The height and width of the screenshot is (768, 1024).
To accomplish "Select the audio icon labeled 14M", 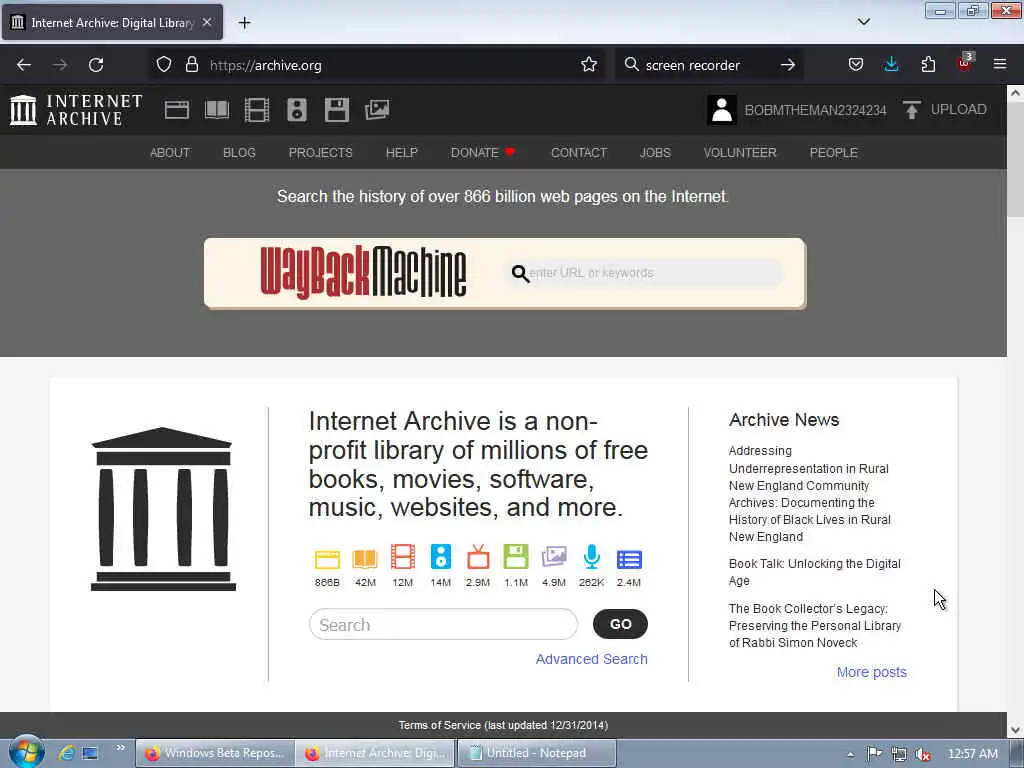I will pyautogui.click(x=441, y=557).
